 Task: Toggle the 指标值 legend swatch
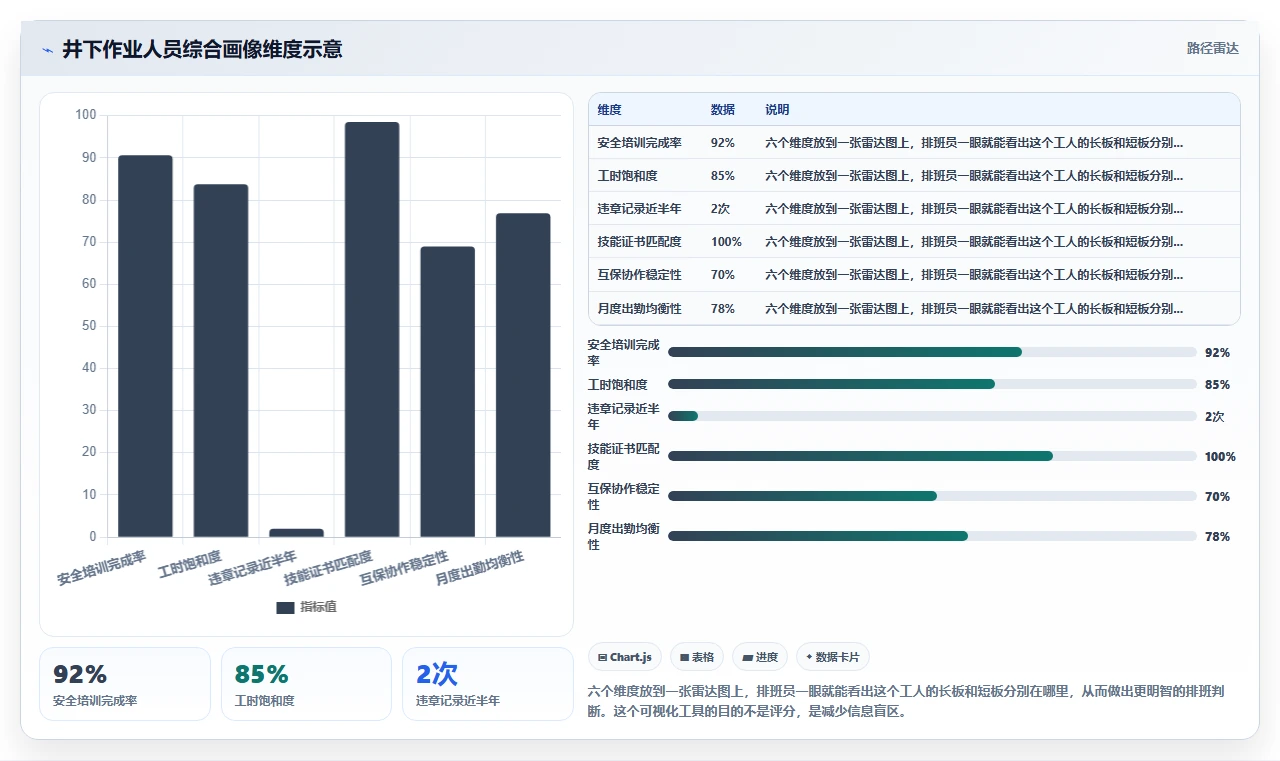285,607
